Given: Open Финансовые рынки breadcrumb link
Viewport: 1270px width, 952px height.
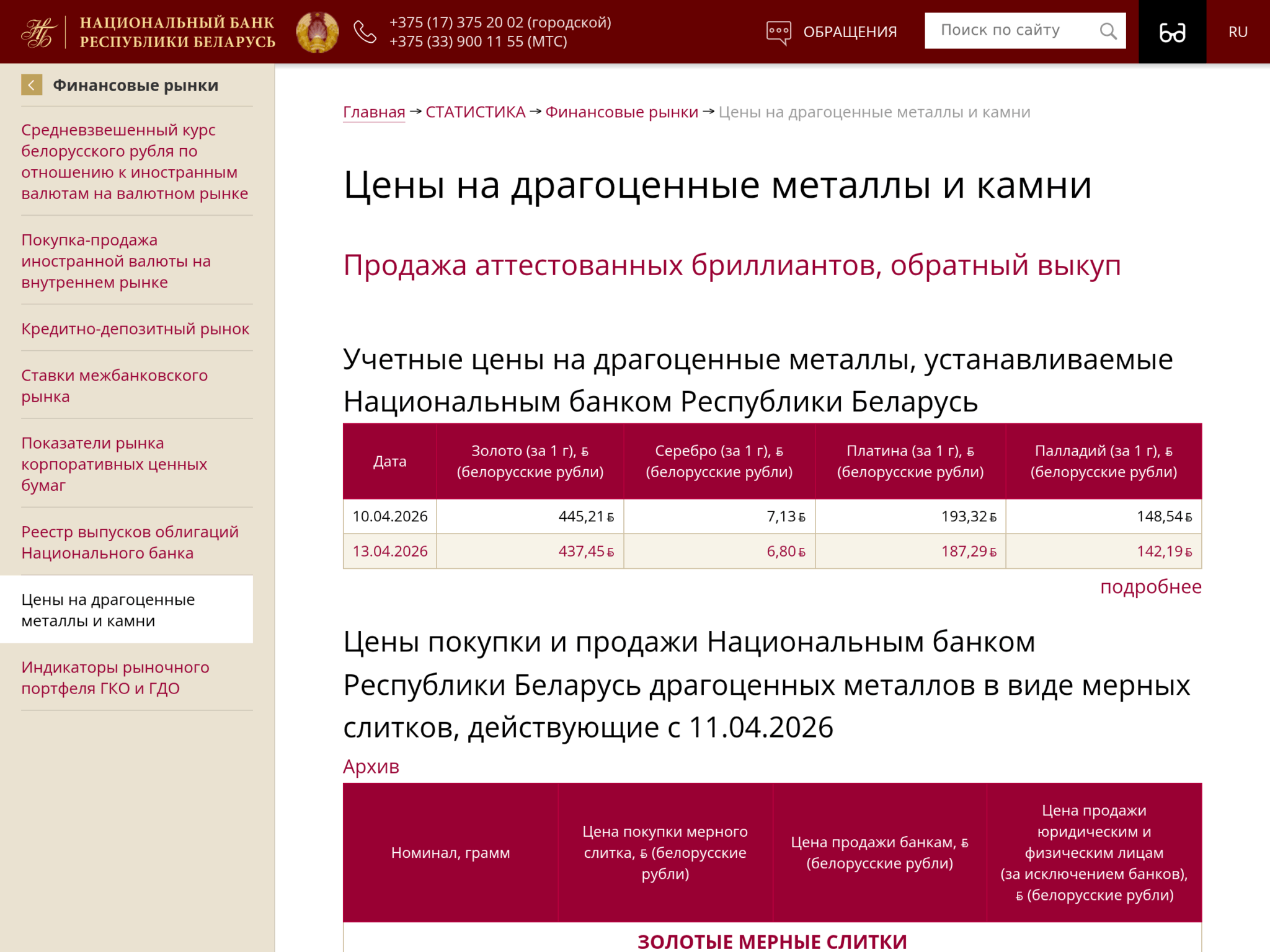Looking at the screenshot, I should (621, 112).
